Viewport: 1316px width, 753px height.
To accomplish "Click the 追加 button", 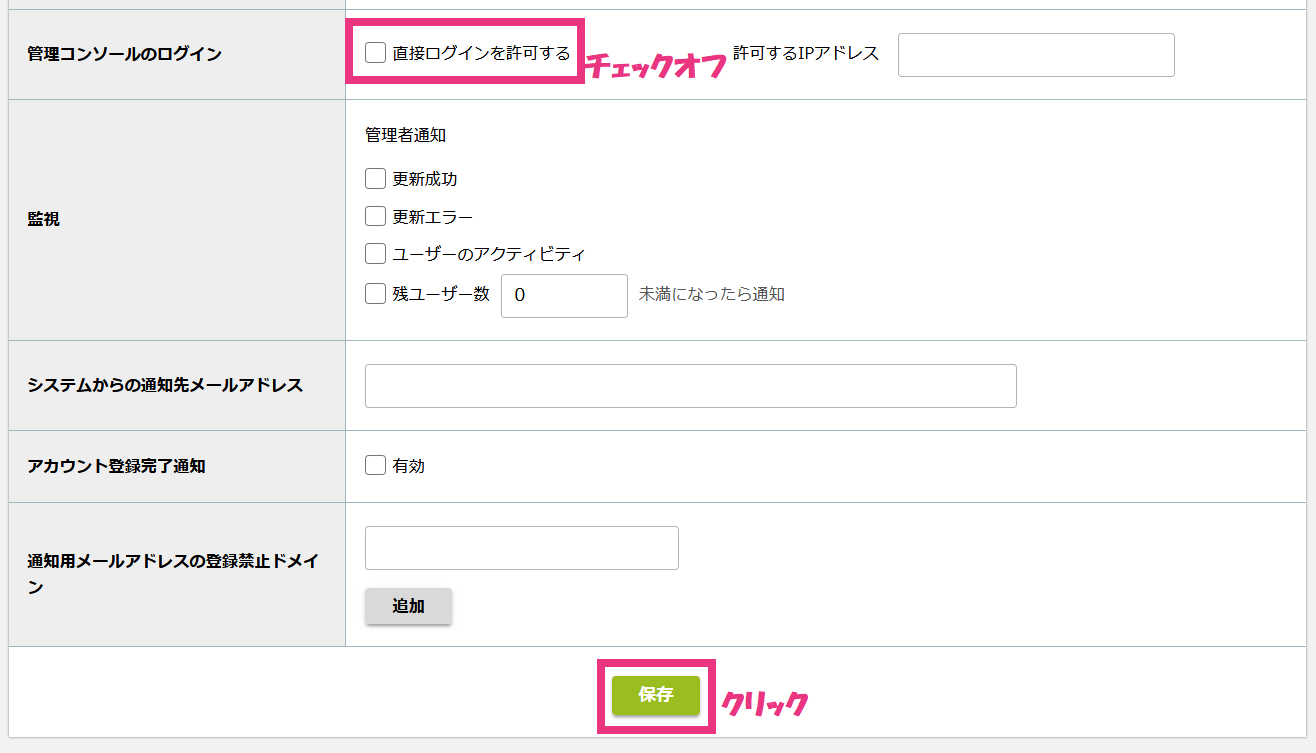I will (409, 606).
